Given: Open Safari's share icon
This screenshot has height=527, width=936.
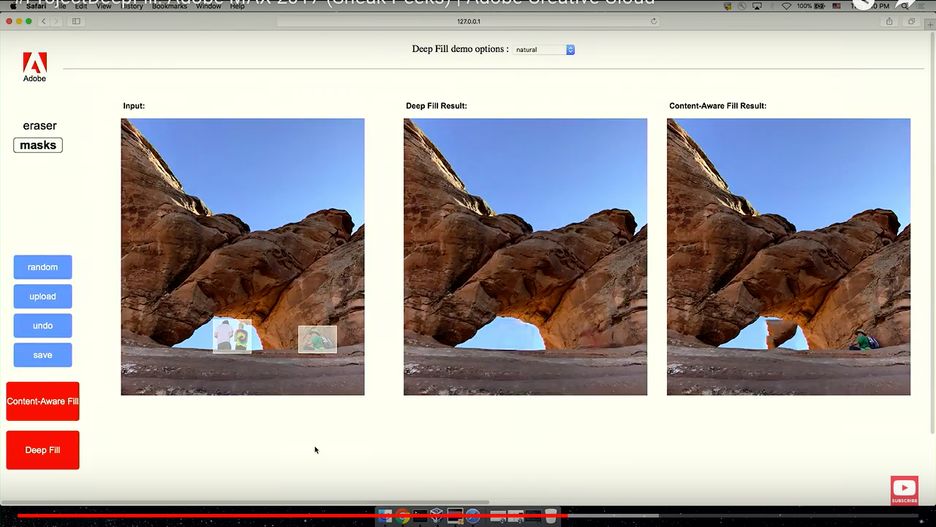Looking at the screenshot, I should point(889,21).
